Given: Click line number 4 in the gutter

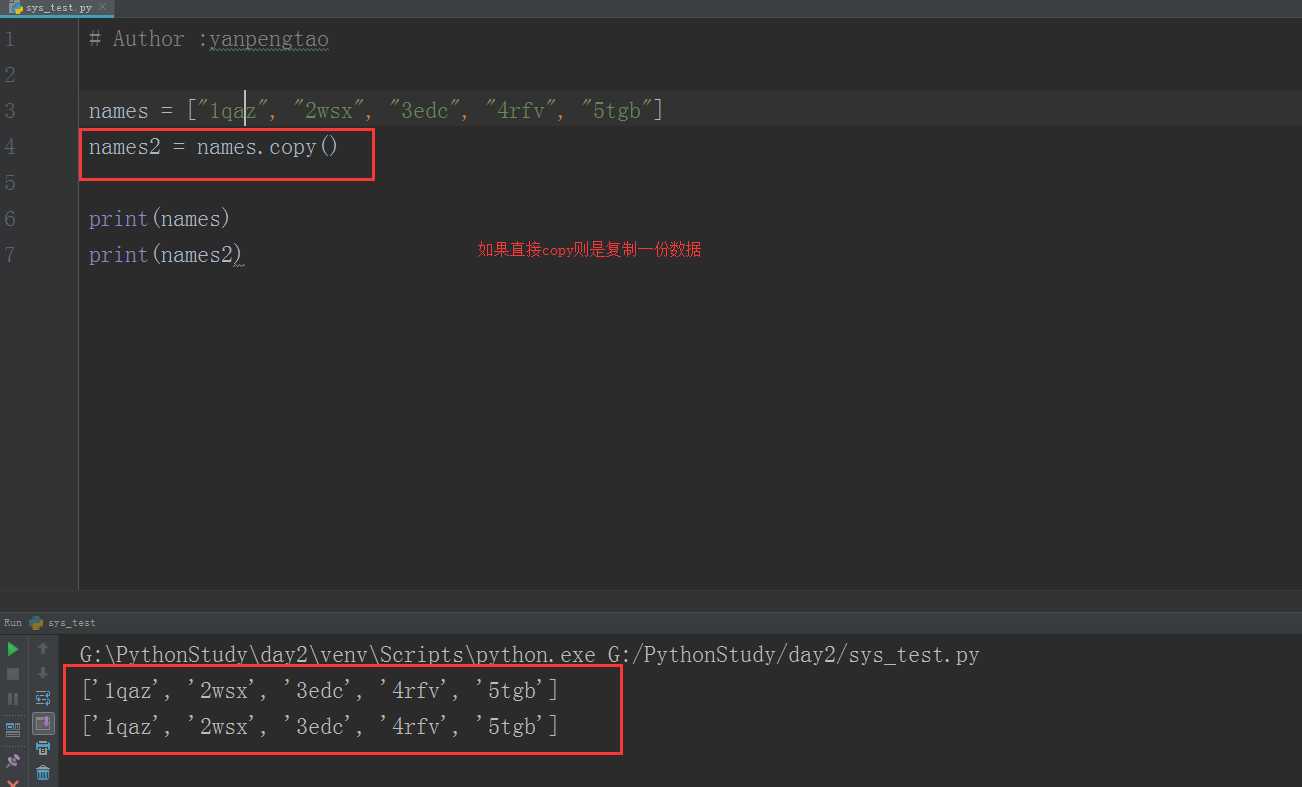Looking at the screenshot, I should pyautogui.click(x=10, y=147).
